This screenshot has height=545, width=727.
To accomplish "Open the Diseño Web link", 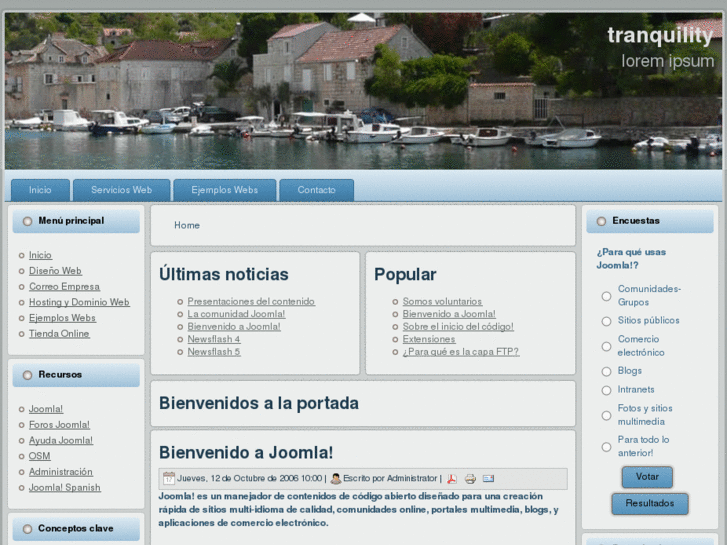I will coord(55,271).
